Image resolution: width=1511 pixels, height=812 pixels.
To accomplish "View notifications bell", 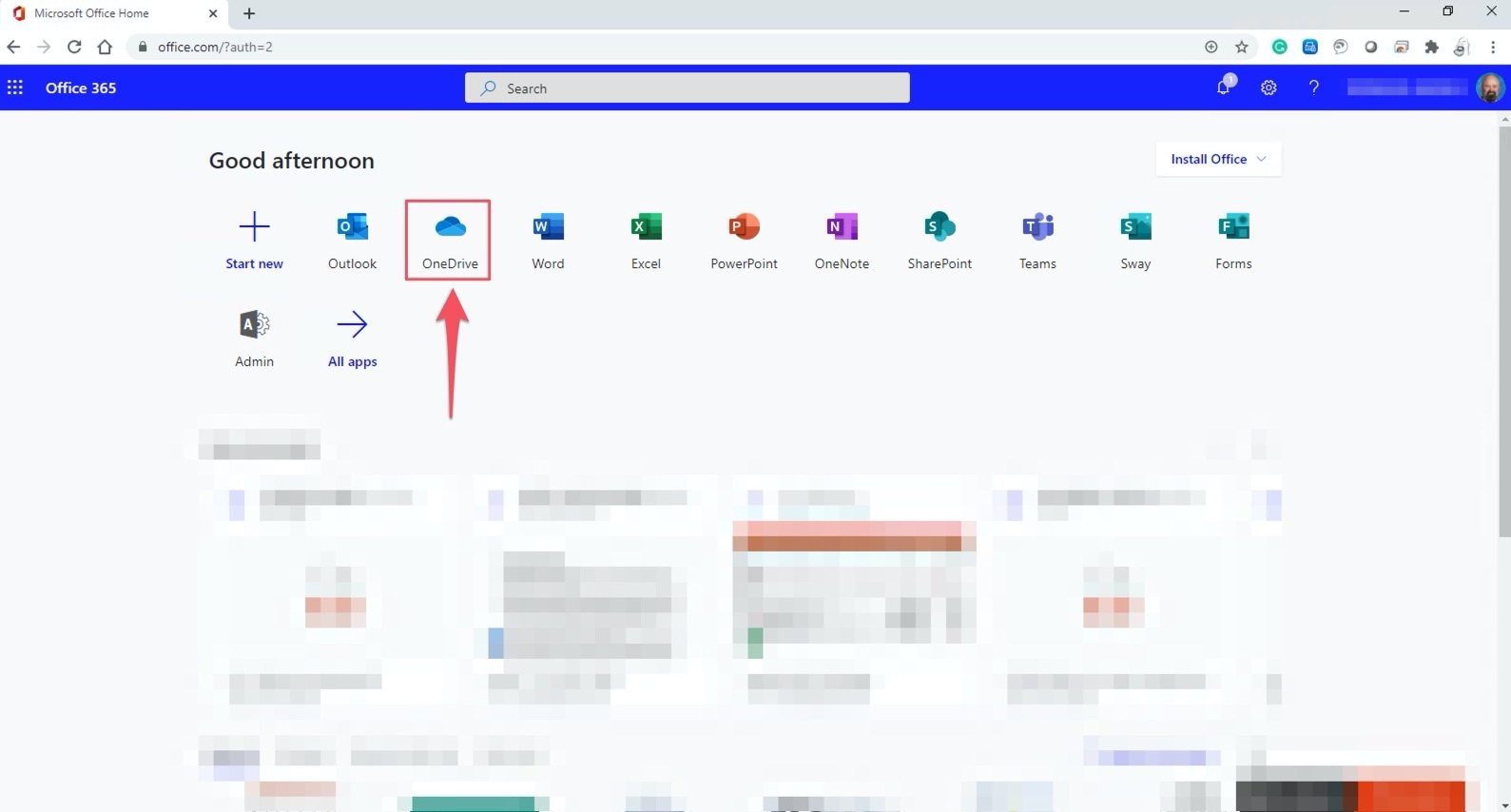I will pos(1224,87).
